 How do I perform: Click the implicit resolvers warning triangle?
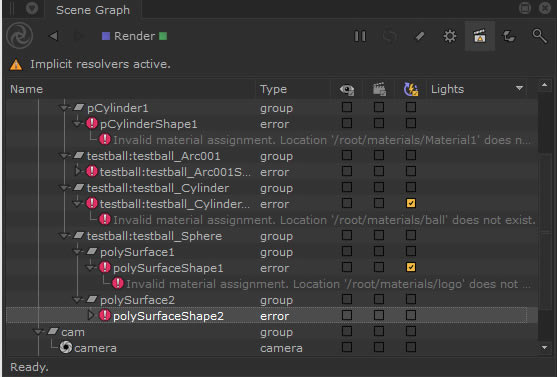click(16, 65)
